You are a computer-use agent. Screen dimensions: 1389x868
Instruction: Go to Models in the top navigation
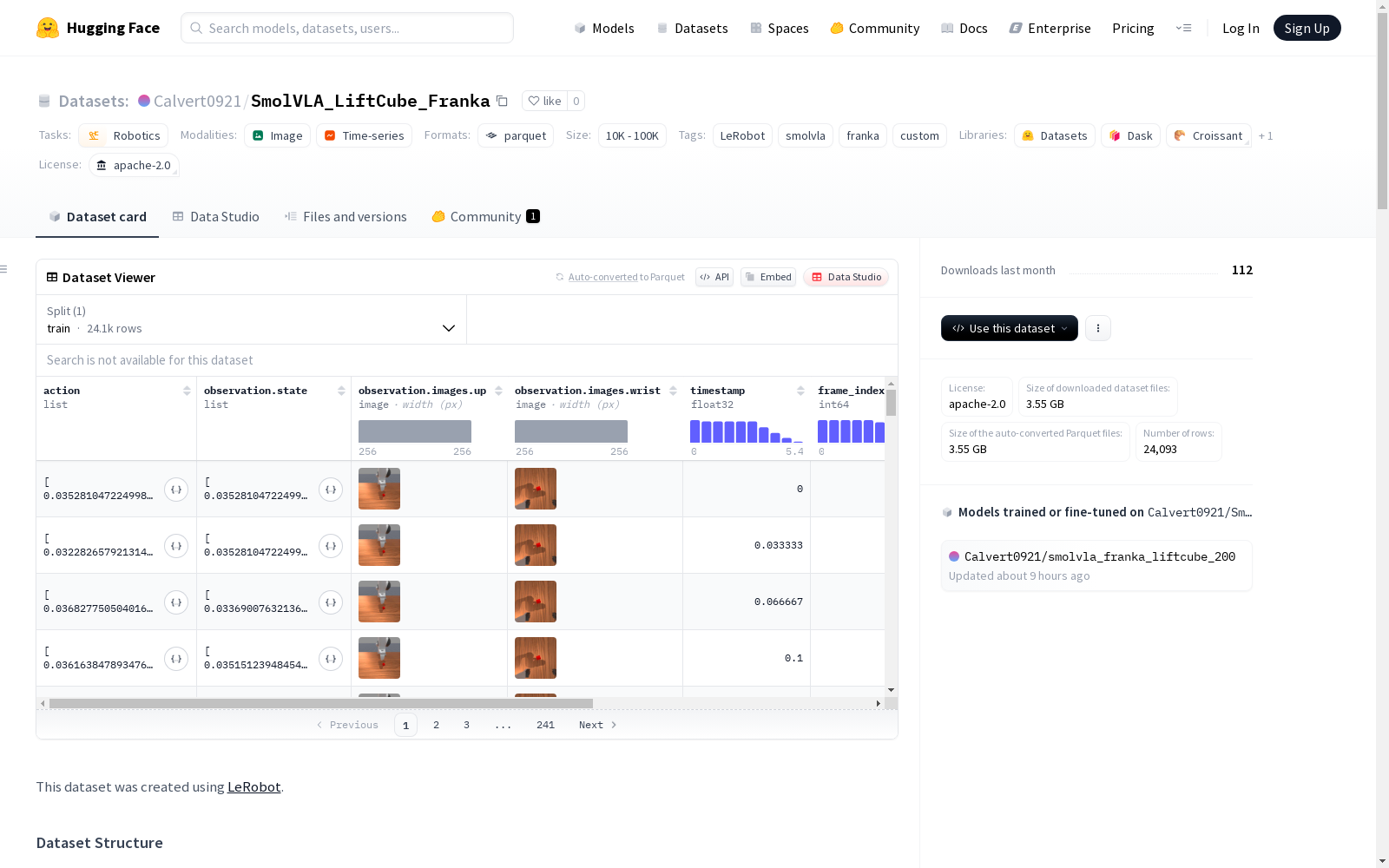tap(604, 28)
